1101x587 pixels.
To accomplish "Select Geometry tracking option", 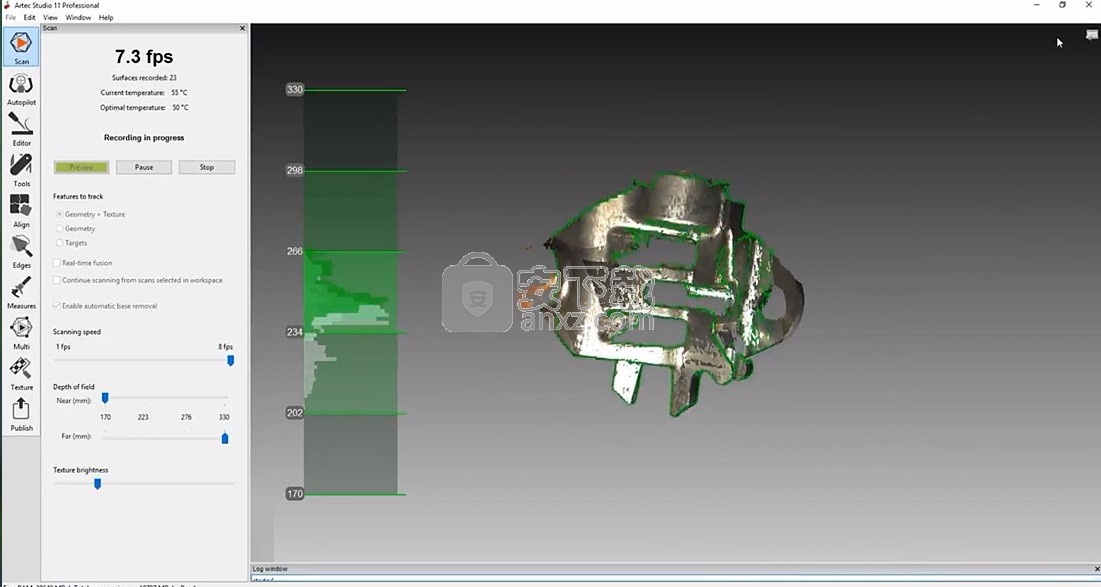I will tap(75, 228).
